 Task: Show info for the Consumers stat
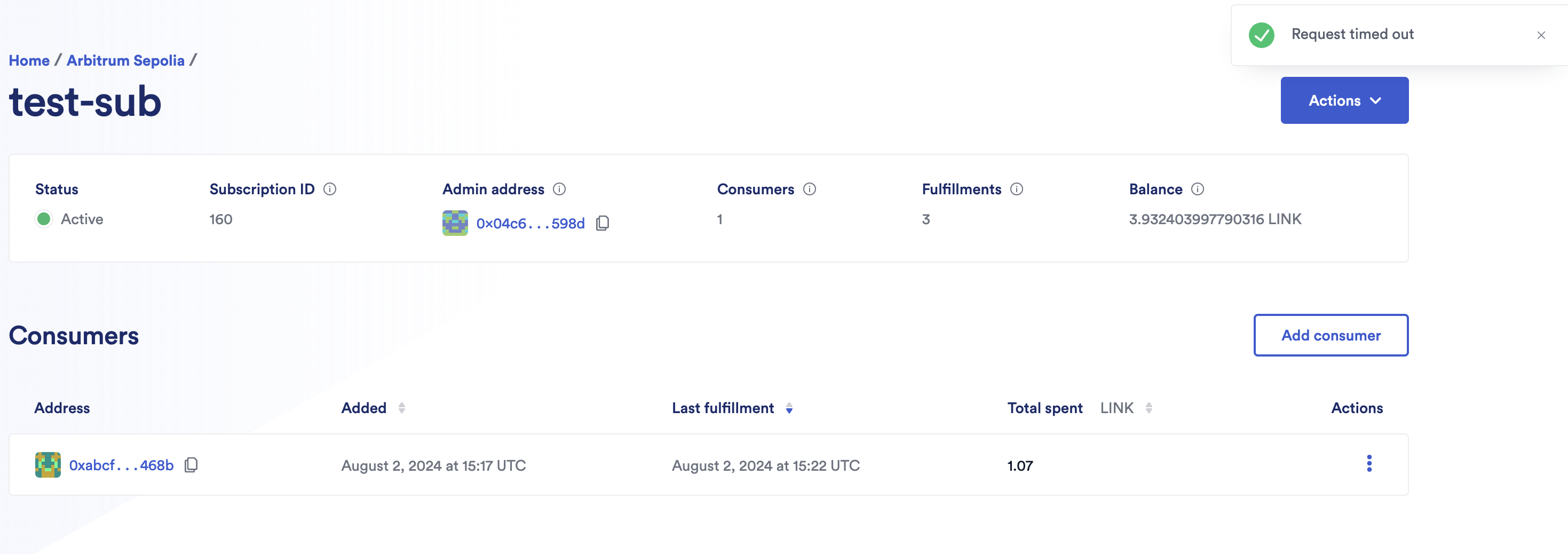(810, 189)
